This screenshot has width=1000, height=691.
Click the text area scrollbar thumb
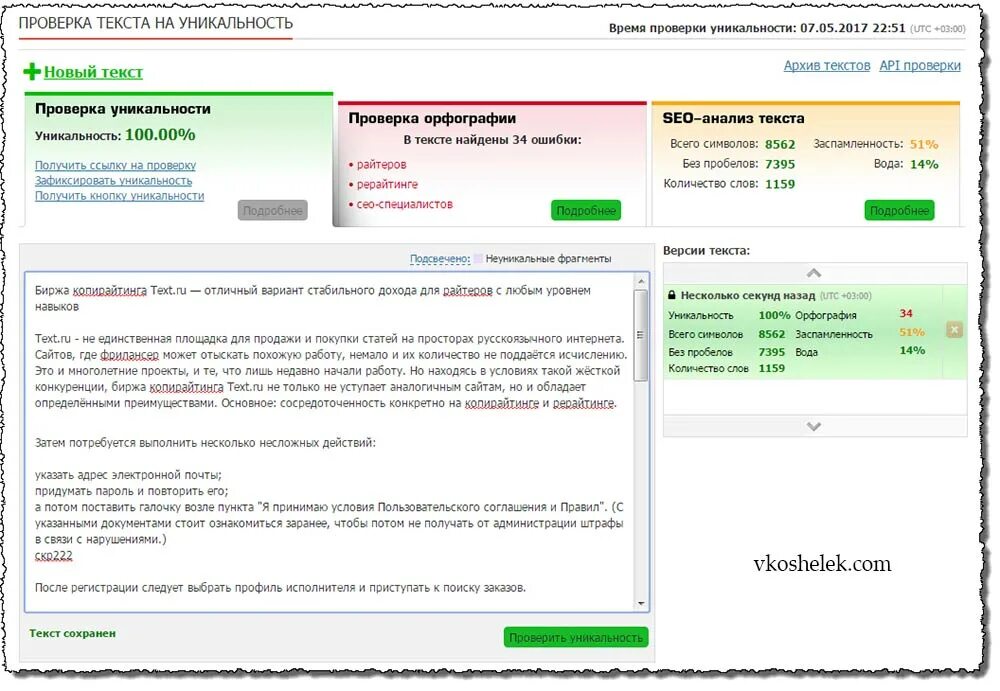(640, 335)
